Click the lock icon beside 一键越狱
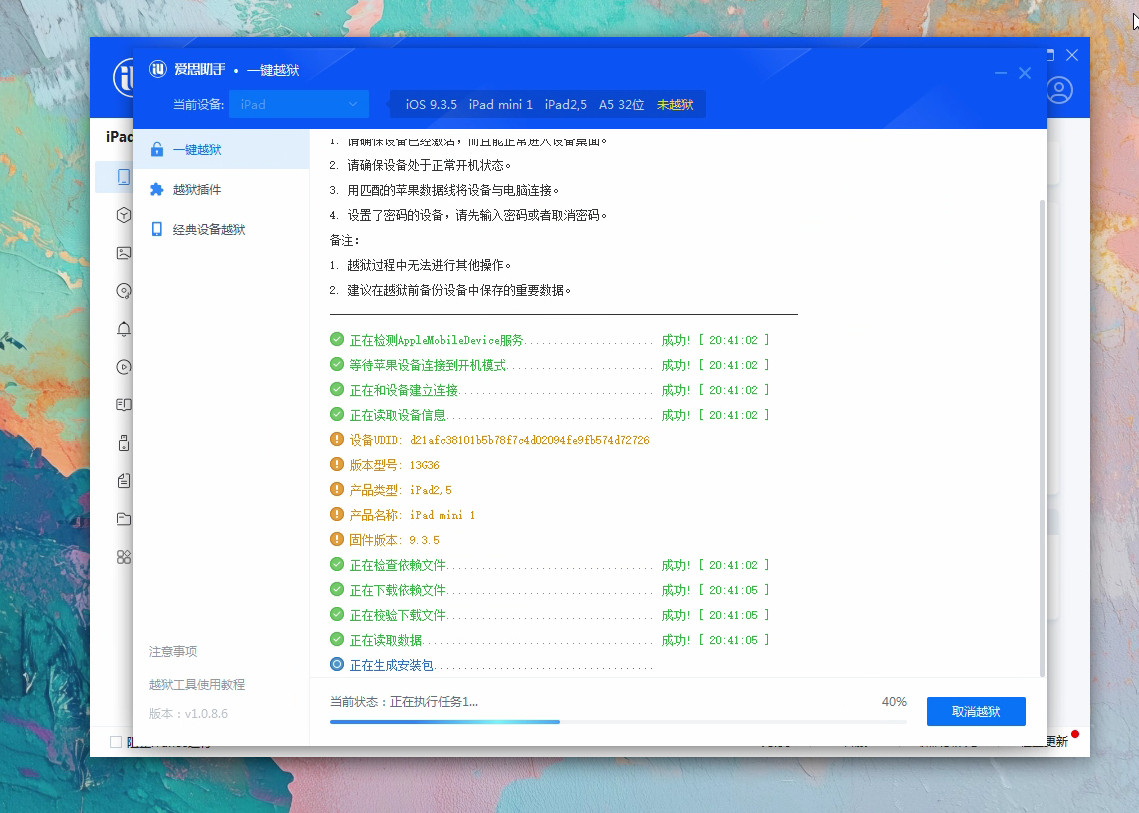1139x813 pixels. (156, 150)
